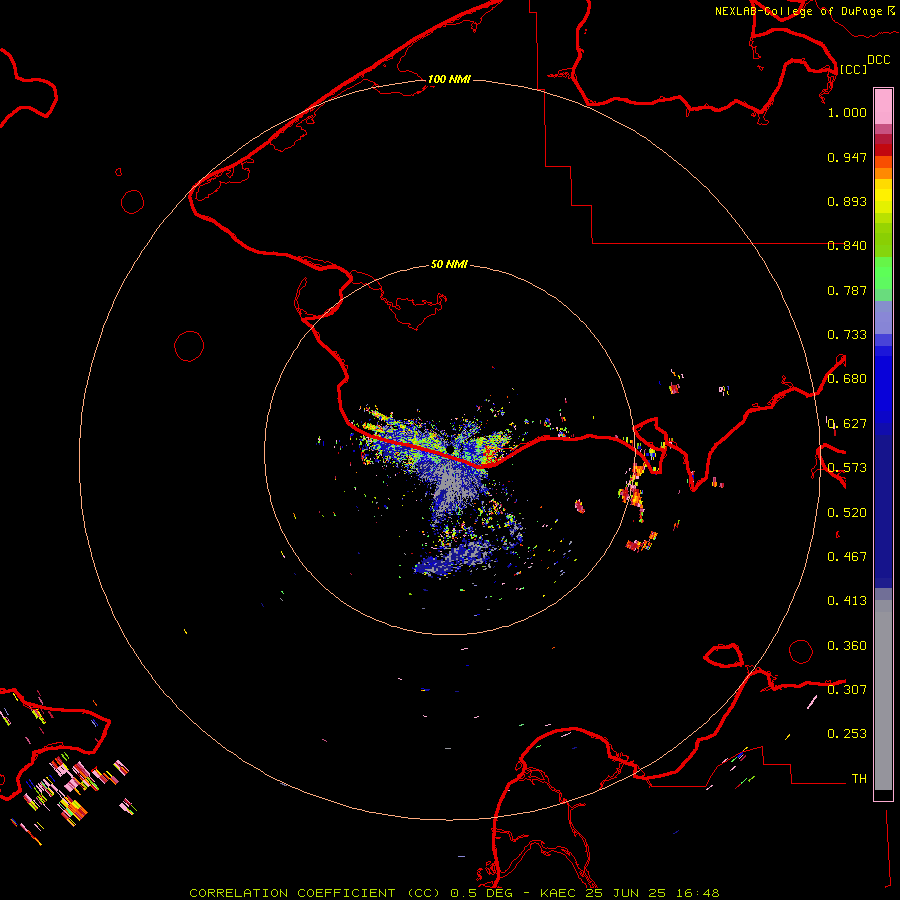Click the 50 NMI range ring label
The height and width of the screenshot is (900, 900).
pyautogui.click(x=449, y=264)
